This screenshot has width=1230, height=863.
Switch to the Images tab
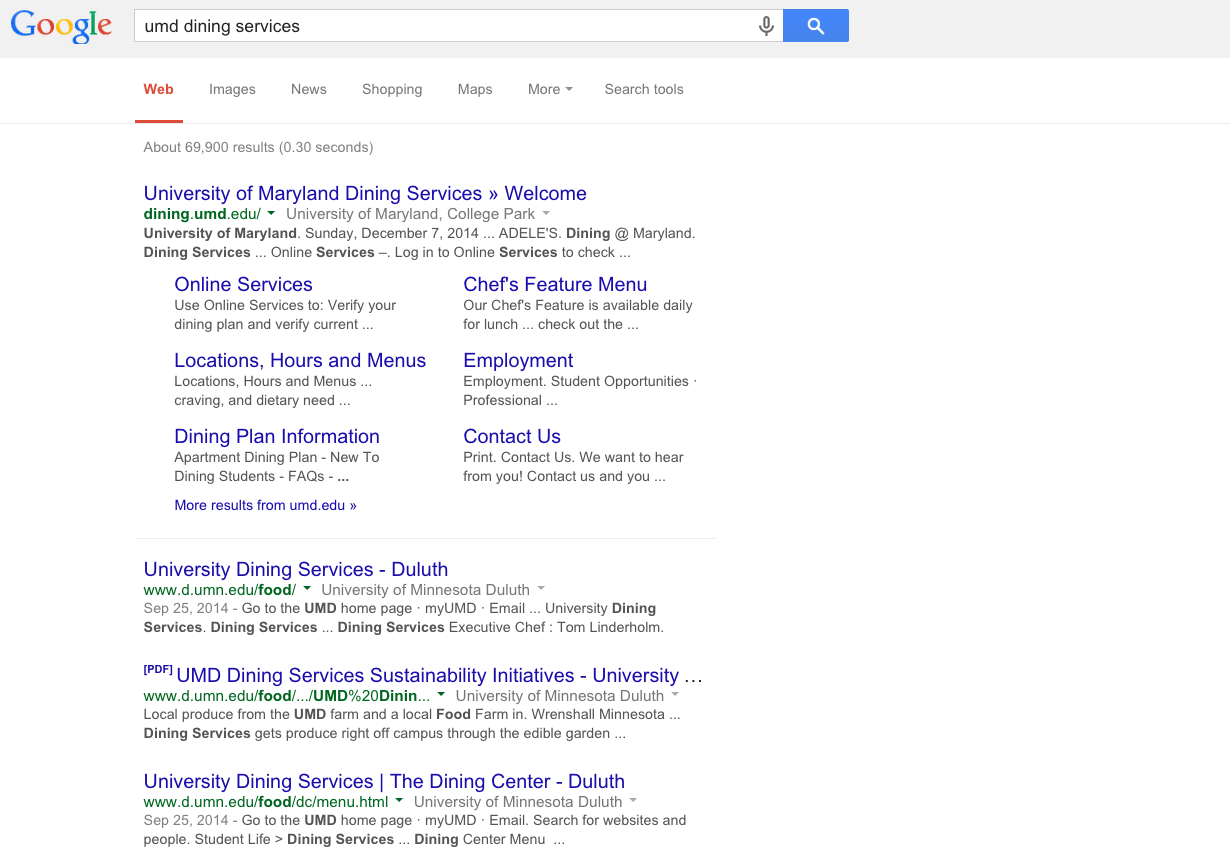tap(232, 89)
